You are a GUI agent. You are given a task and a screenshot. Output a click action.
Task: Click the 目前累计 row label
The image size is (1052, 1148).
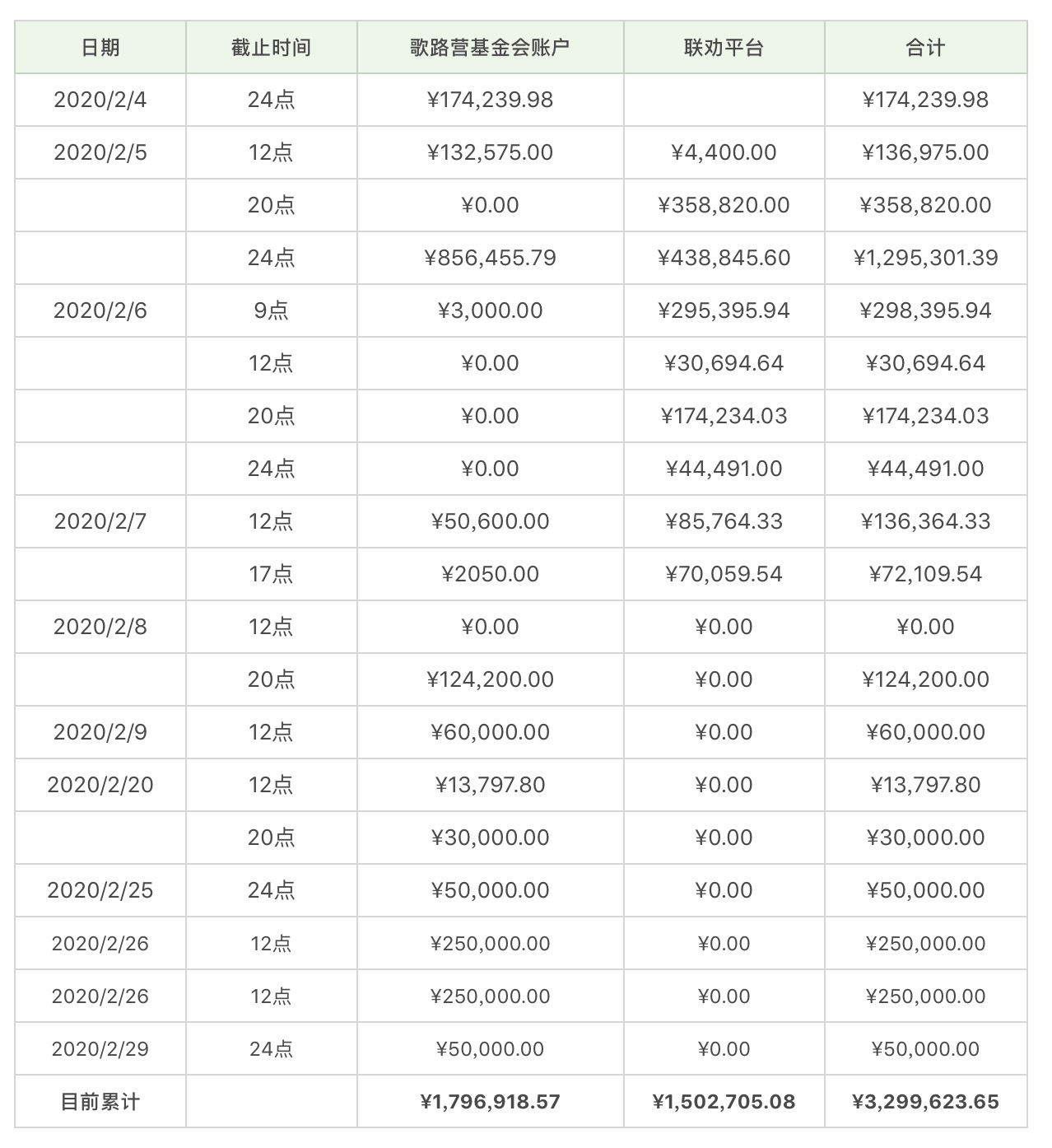pos(100,1102)
